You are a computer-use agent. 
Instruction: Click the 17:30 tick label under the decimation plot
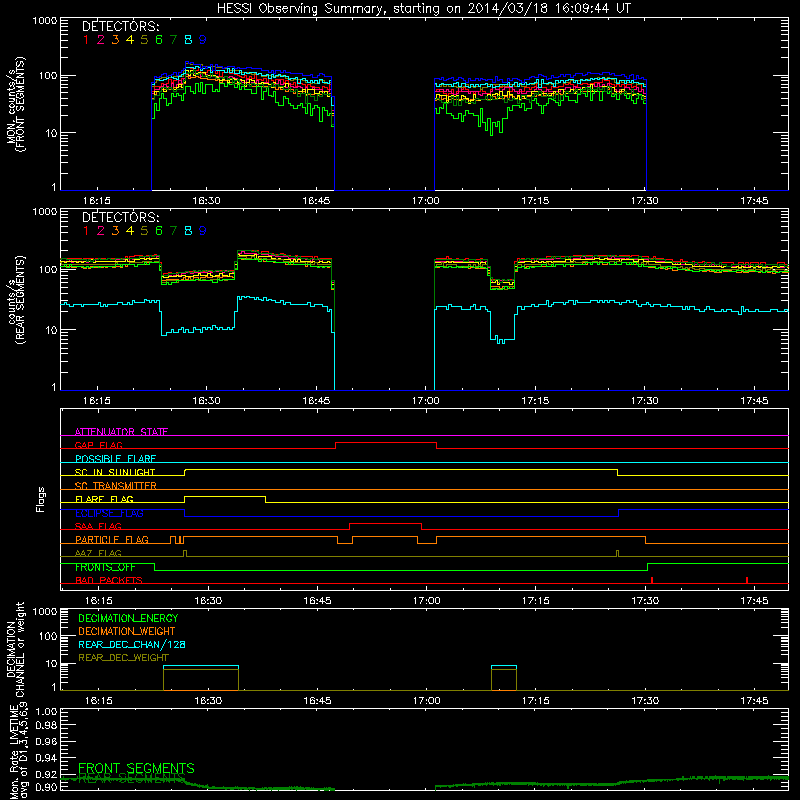click(645, 701)
